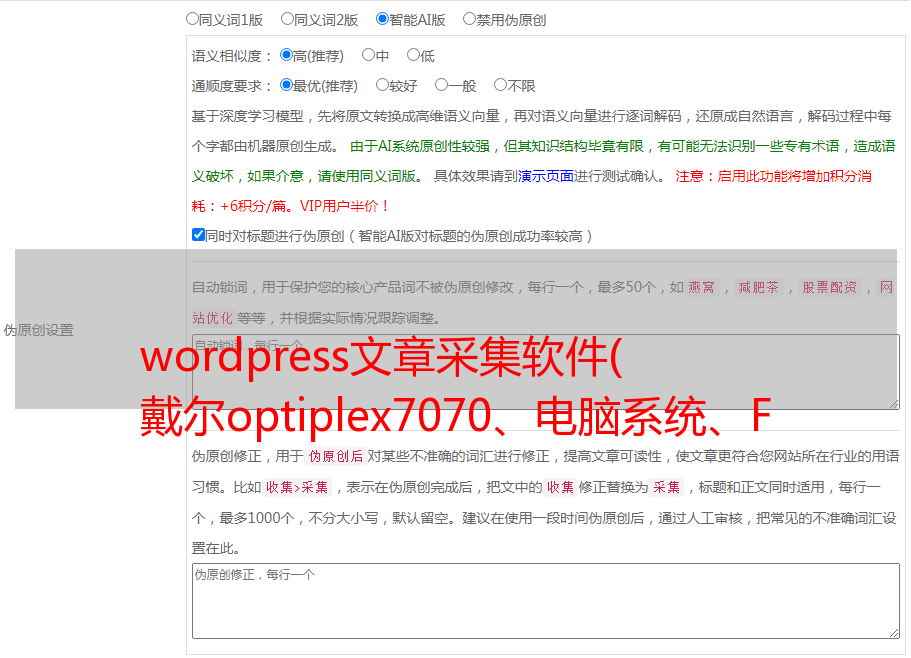This screenshot has height=658, width=911.
Task: Click the 伪原创设置 label
Action: coord(38,330)
